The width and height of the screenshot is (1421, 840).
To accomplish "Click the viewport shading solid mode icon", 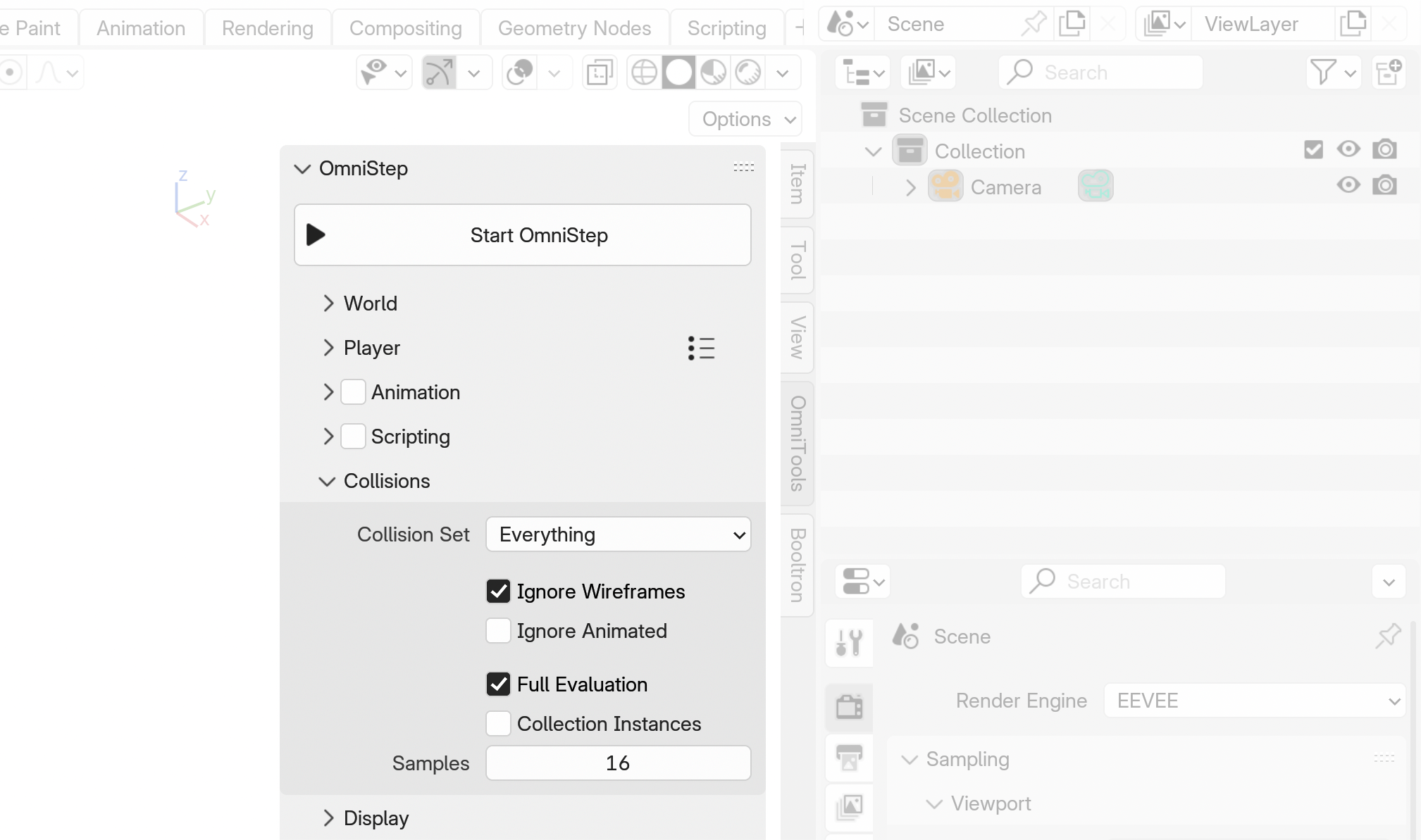I will 678,72.
